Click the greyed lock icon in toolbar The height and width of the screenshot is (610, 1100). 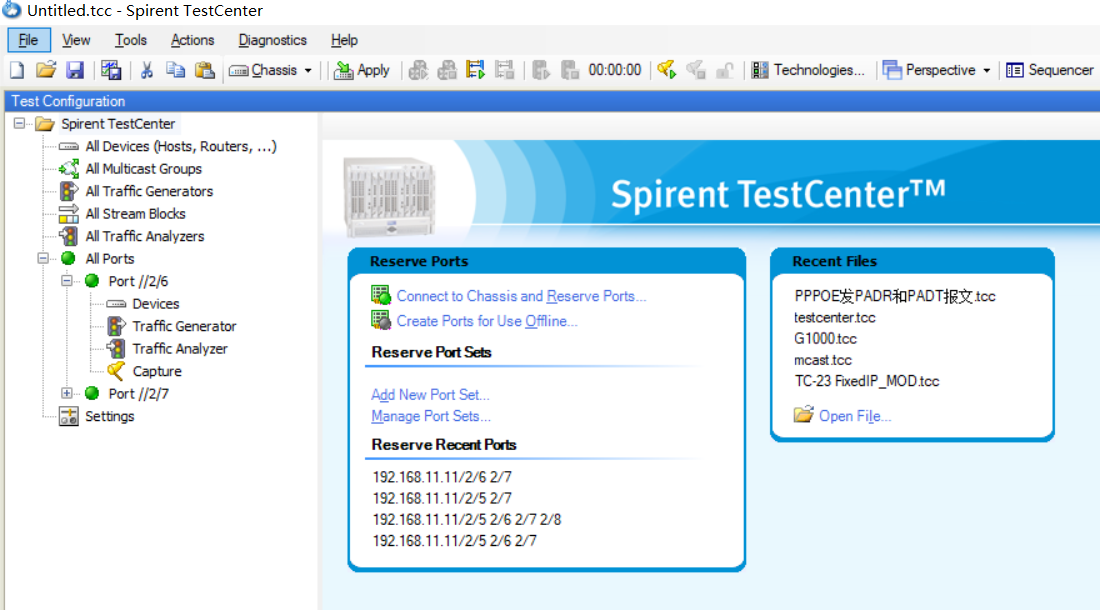click(x=724, y=70)
